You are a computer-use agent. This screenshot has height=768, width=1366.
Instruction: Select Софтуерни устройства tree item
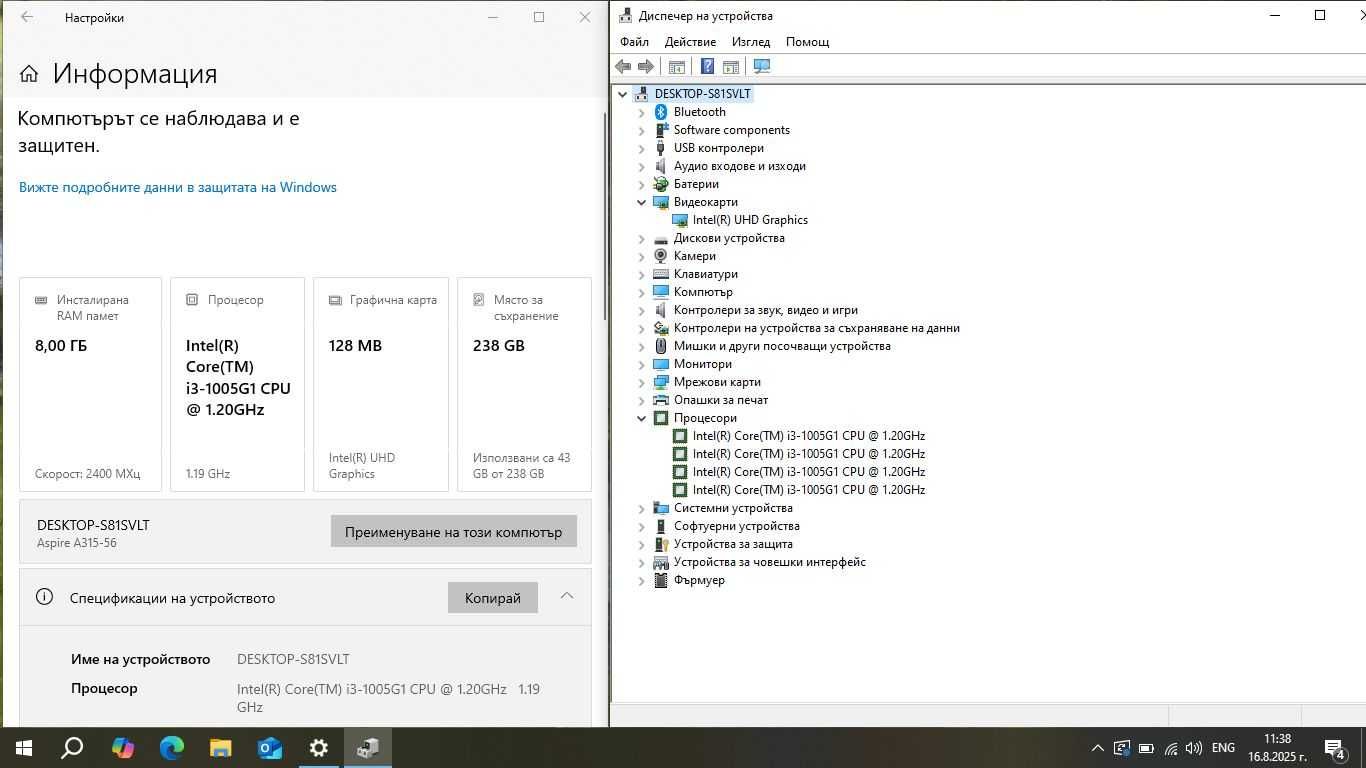737,526
